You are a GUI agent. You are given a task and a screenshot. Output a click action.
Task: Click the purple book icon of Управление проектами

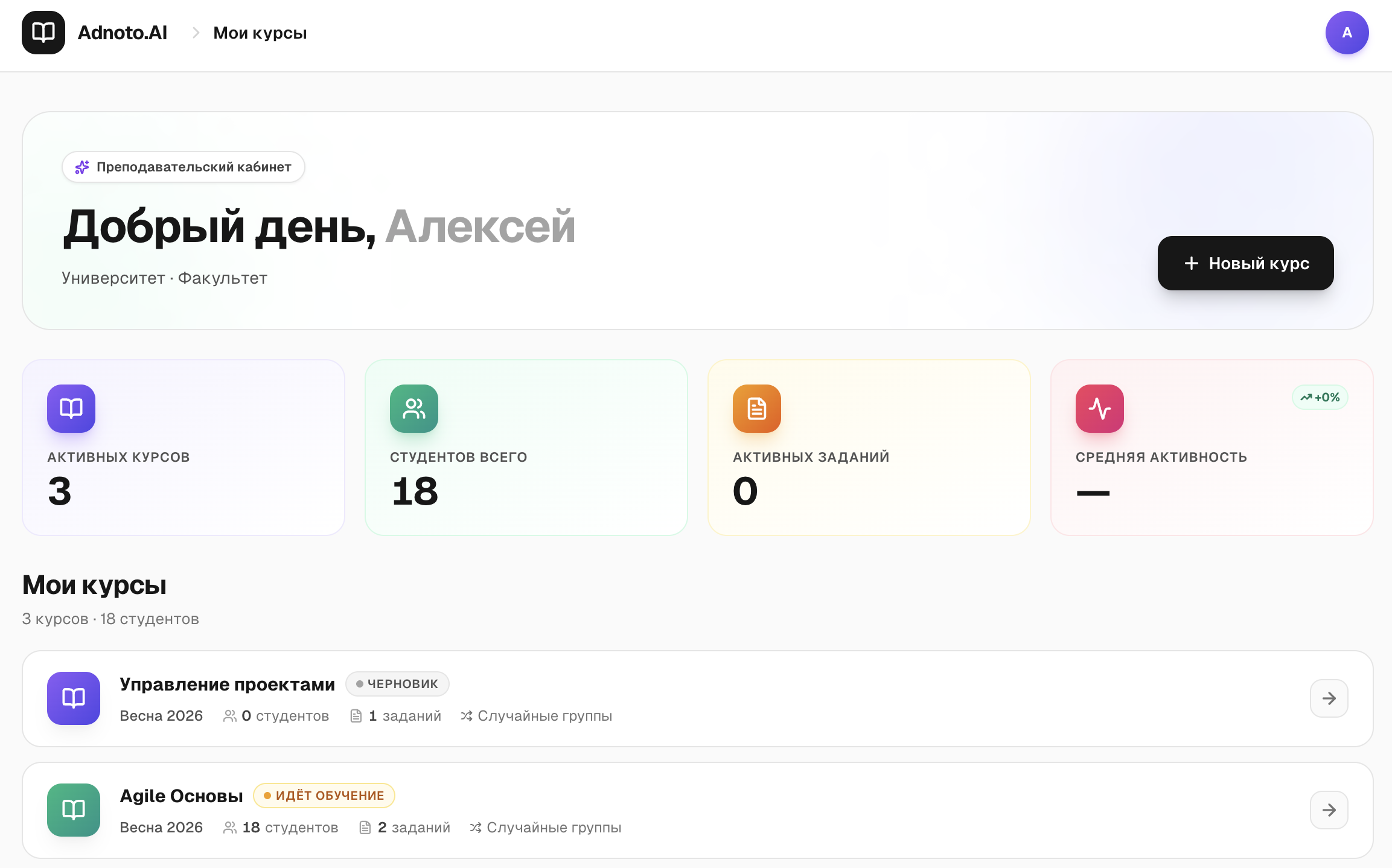pos(74,698)
